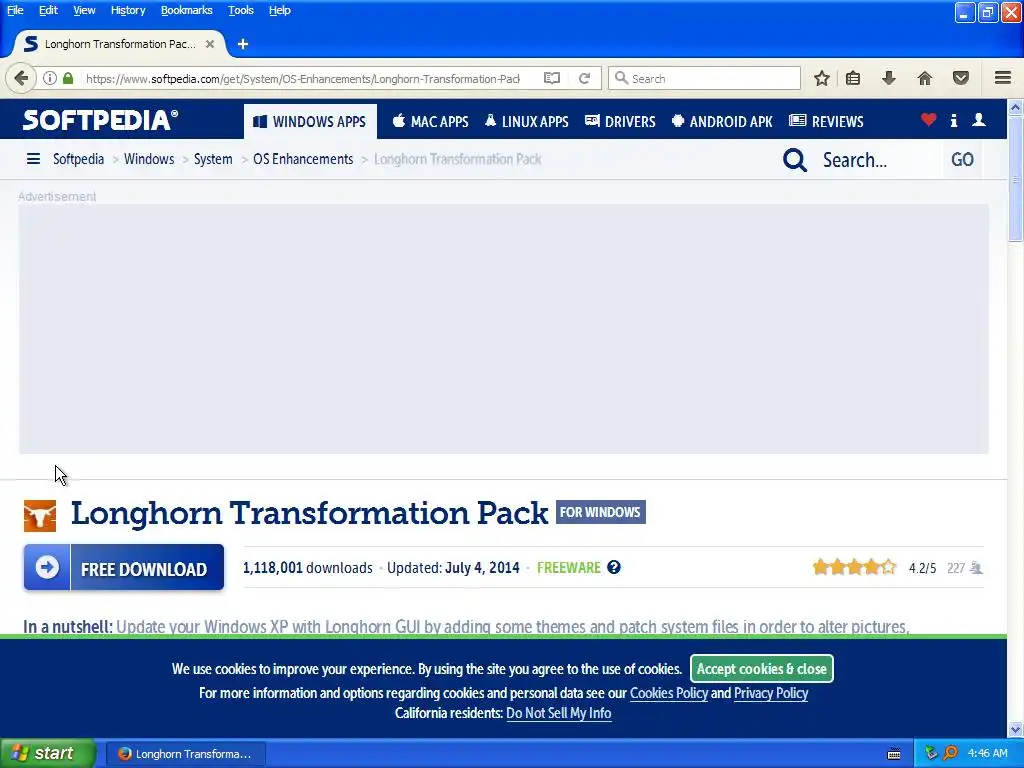Screen dimensions: 1024x768
Task: Click the Firefox toolbar Search box
Action: tap(704, 78)
